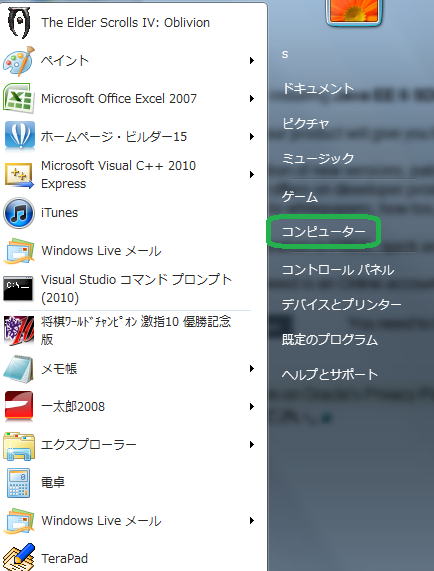Launch Visual Studio command prompt icon
The image size is (434, 571).
pos(18,288)
